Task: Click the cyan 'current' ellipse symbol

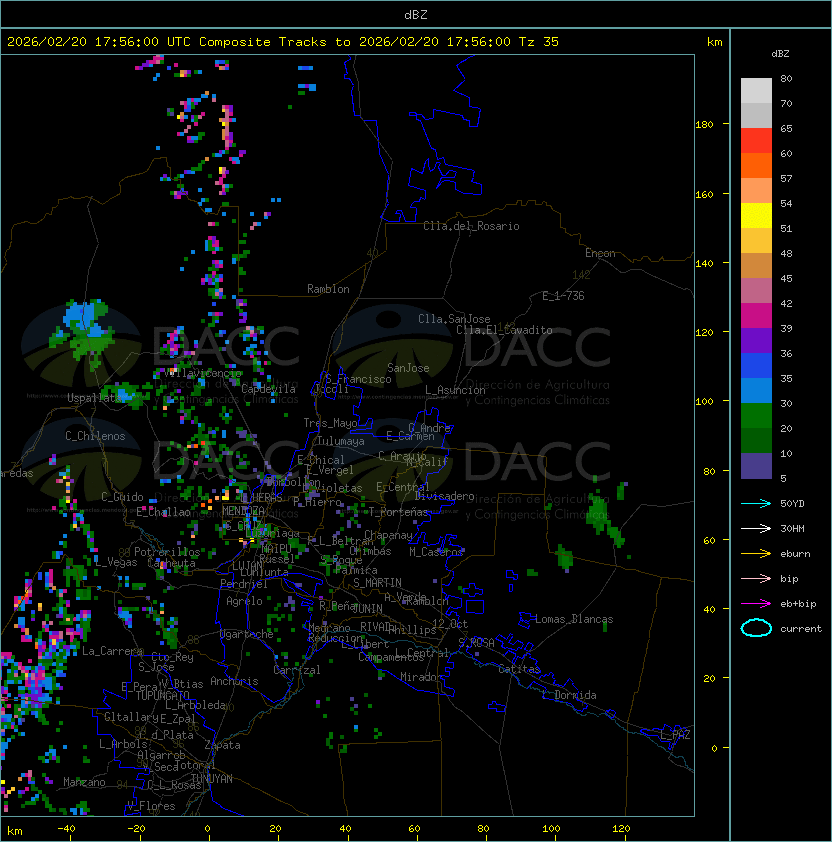Action: pyautogui.click(x=756, y=628)
